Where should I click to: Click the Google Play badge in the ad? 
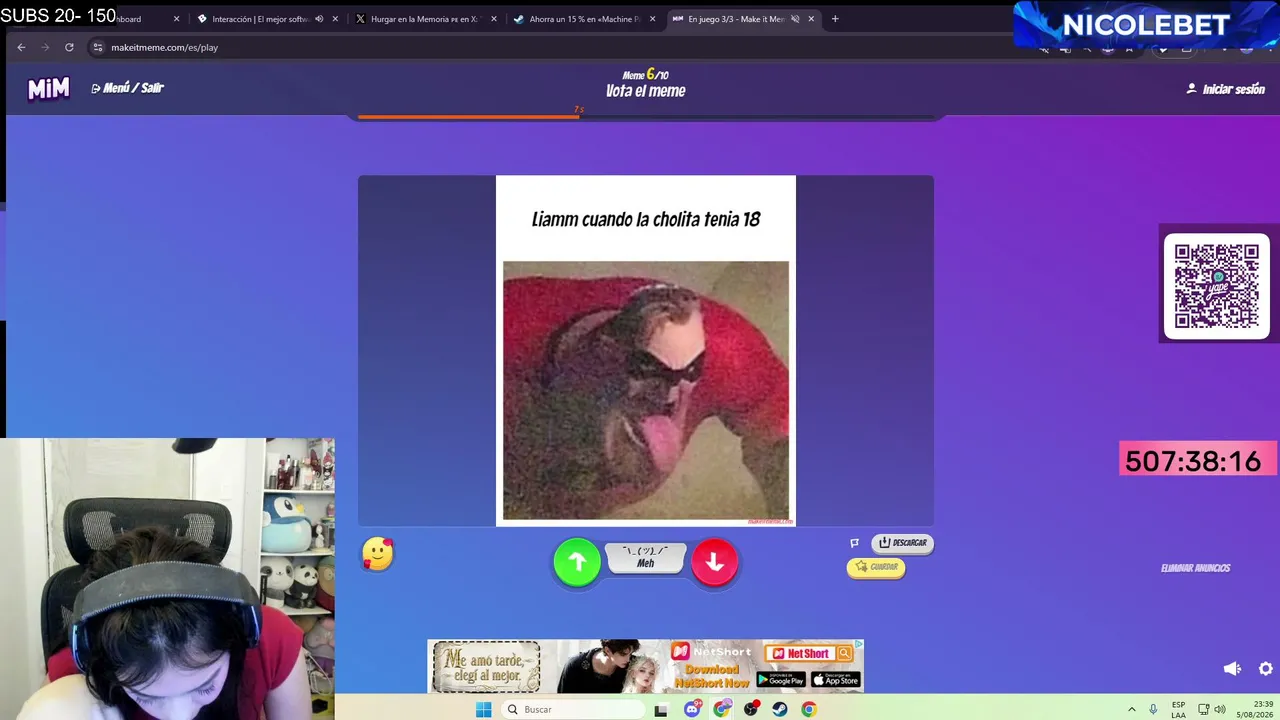click(780, 680)
